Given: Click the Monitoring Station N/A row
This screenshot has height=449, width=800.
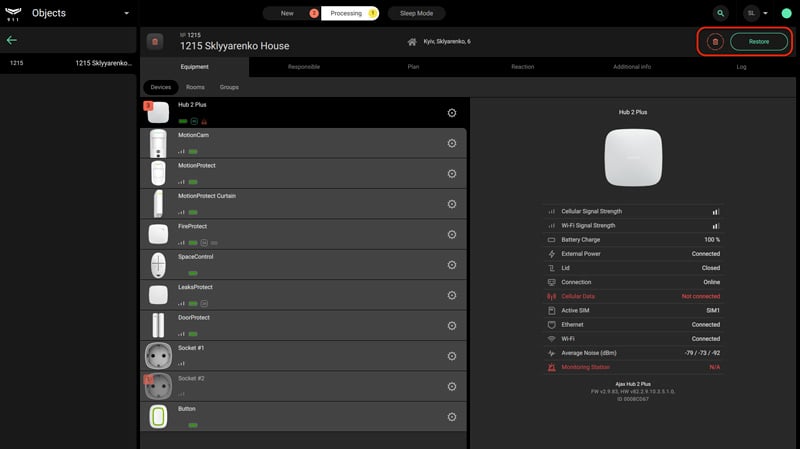Looking at the screenshot, I should click(633, 367).
